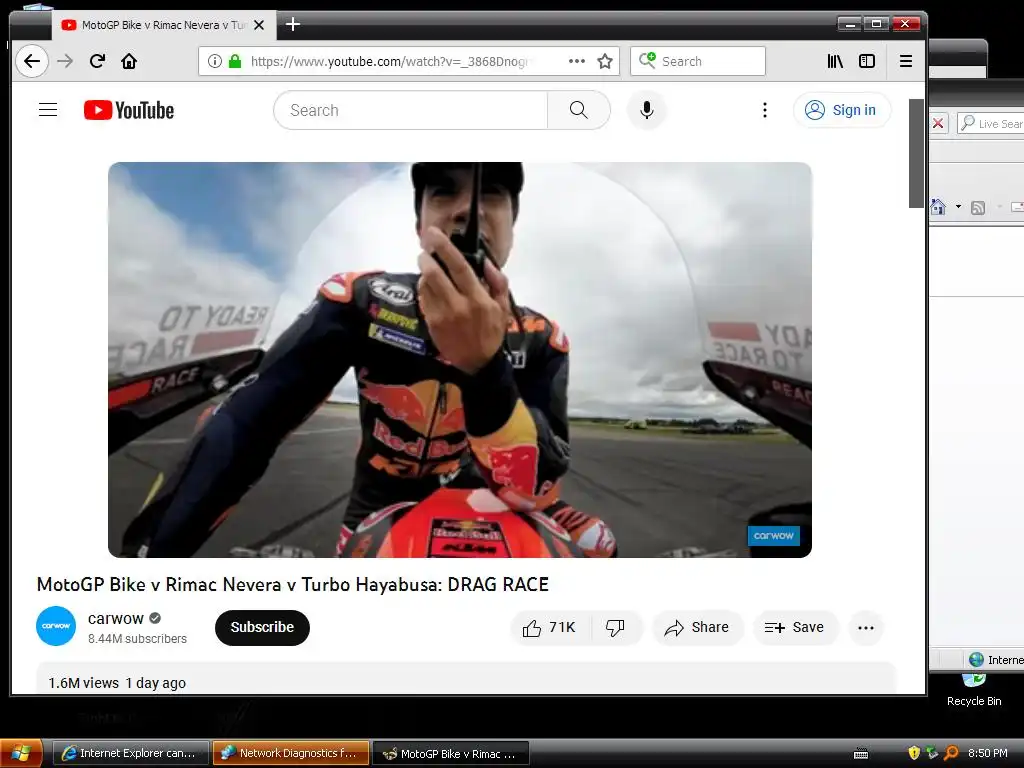Click Home icon in Internet Explorer toolbar
The image size is (1024, 768).
pyautogui.click(x=938, y=207)
